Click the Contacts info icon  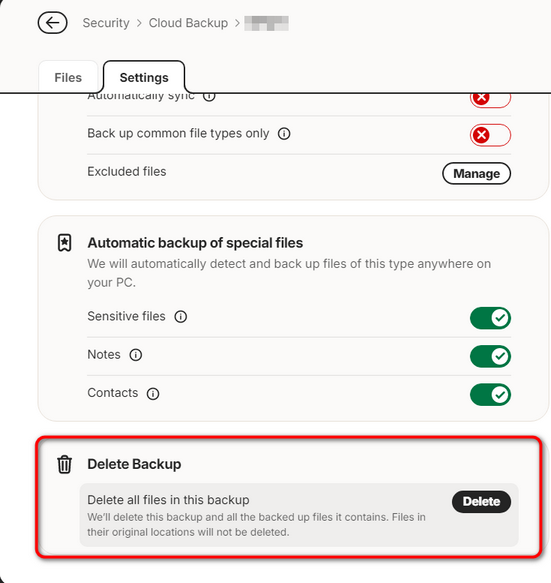(153, 394)
